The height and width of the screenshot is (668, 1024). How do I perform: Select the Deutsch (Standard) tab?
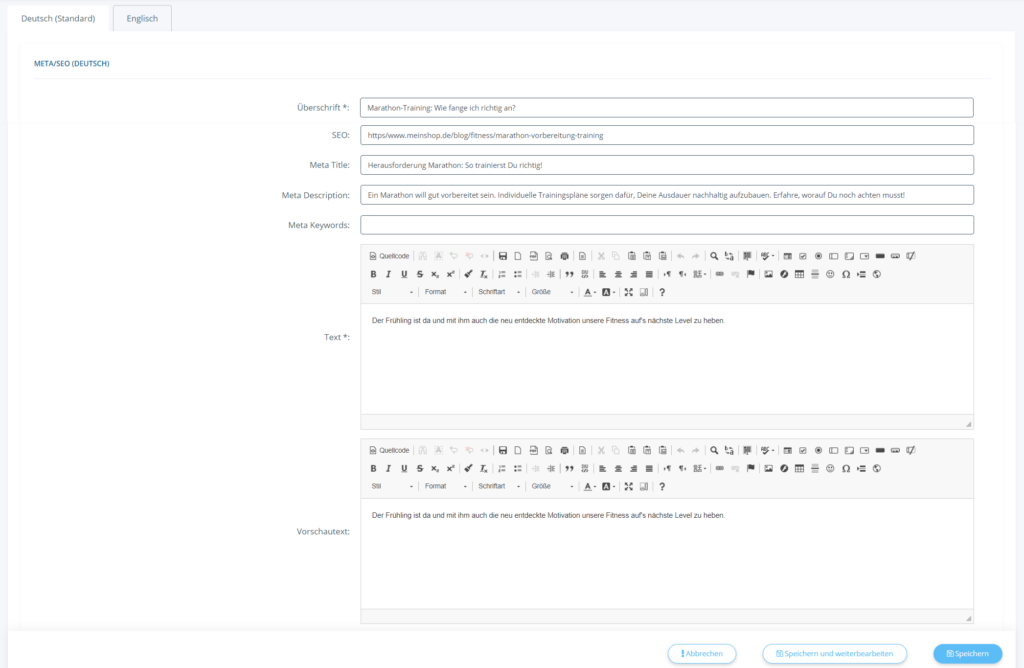(x=58, y=18)
